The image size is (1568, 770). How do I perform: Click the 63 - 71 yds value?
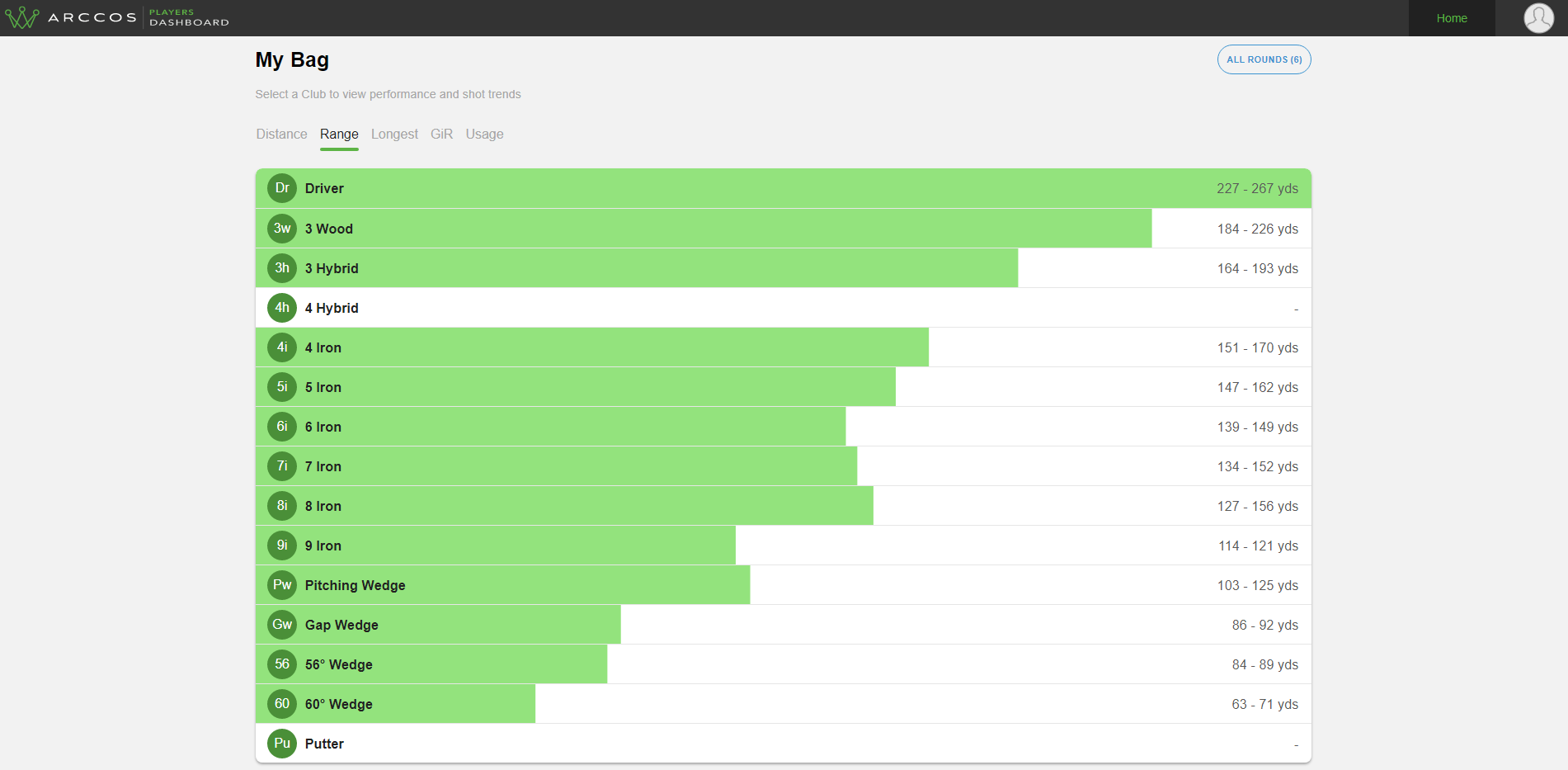pyautogui.click(x=1264, y=704)
